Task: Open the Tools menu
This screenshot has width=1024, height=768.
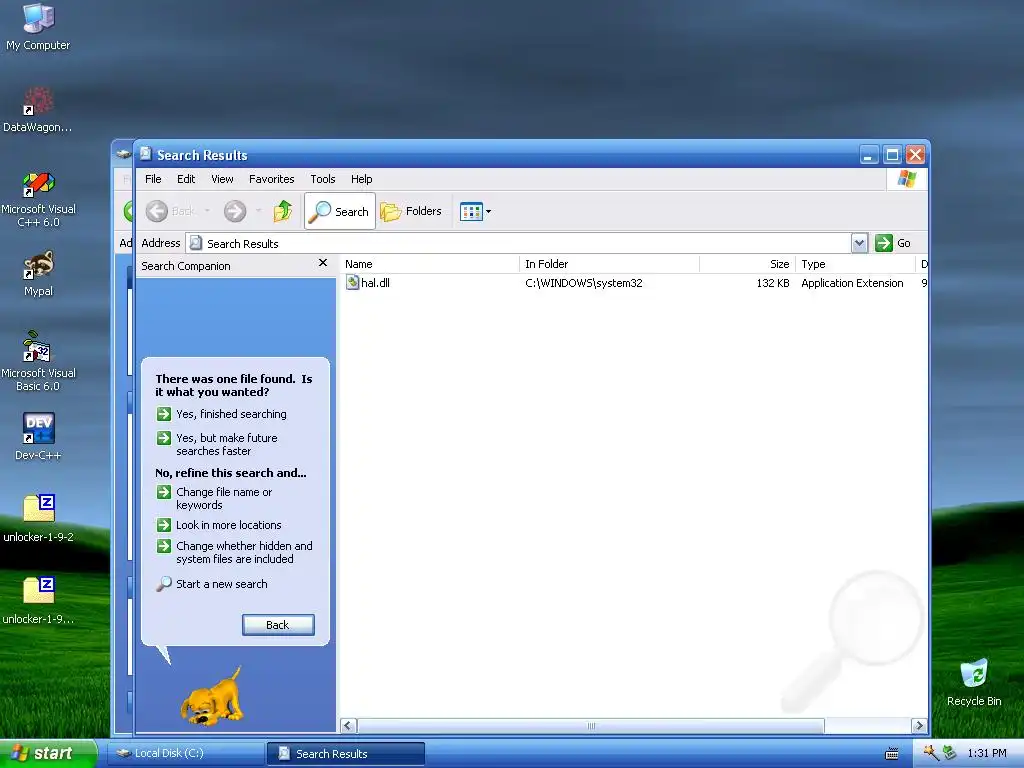Action: pos(323,179)
